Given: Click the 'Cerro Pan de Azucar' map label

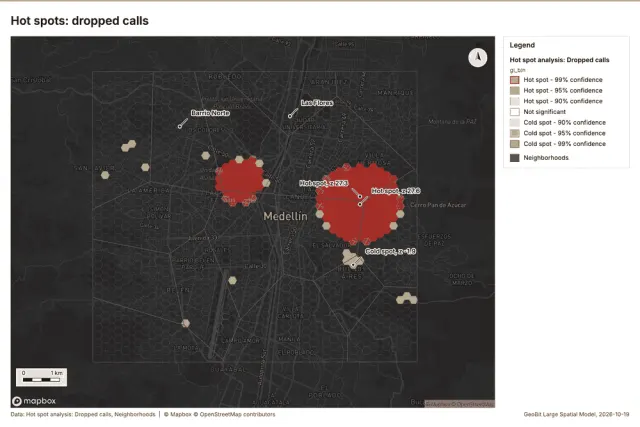Looking at the screenshot, I should pyautogui.click(x=438, y=205).
